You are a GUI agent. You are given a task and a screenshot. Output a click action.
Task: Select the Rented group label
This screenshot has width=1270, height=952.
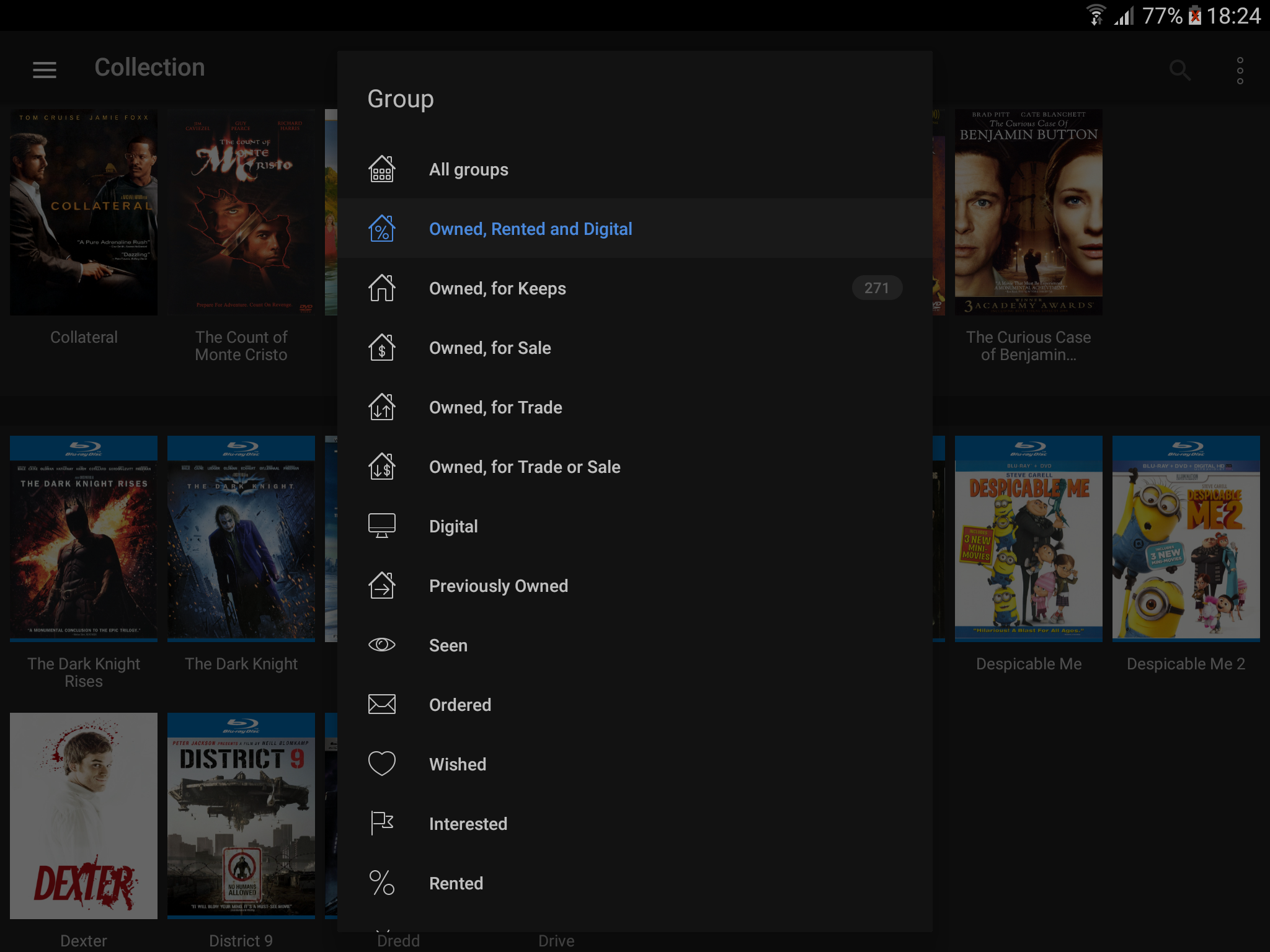tap(456, 883)
